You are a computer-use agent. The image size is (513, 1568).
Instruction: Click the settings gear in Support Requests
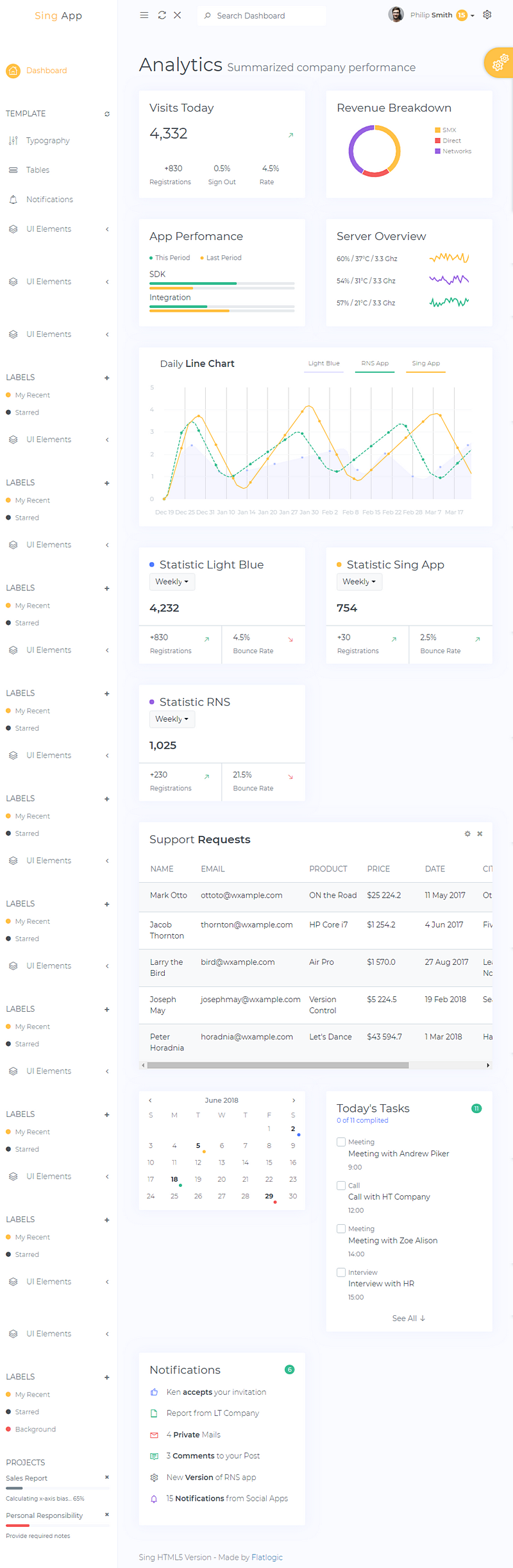[467, 833]
